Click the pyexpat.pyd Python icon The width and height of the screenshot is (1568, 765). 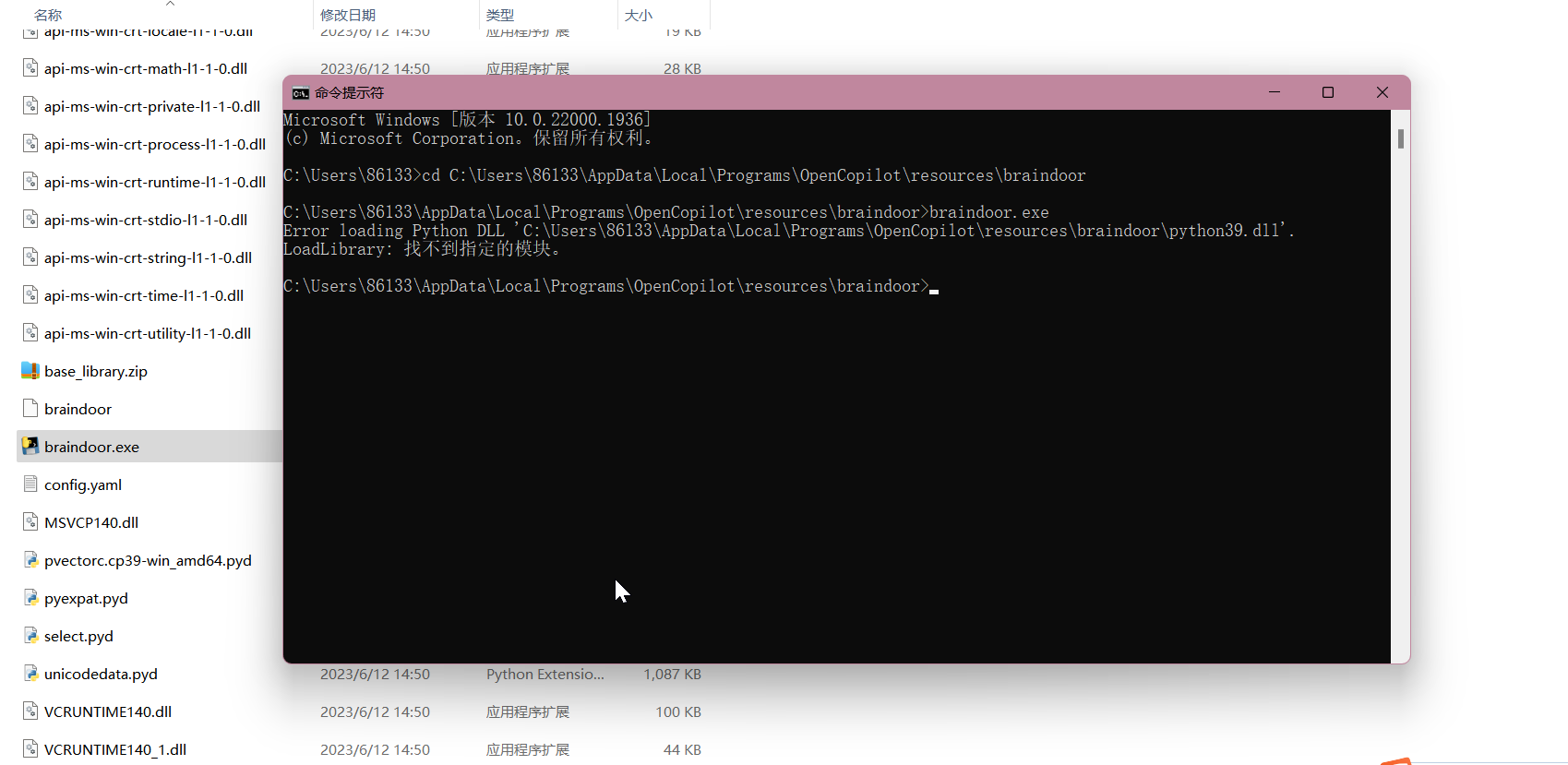pyautogui.click(x=30, y=598)
